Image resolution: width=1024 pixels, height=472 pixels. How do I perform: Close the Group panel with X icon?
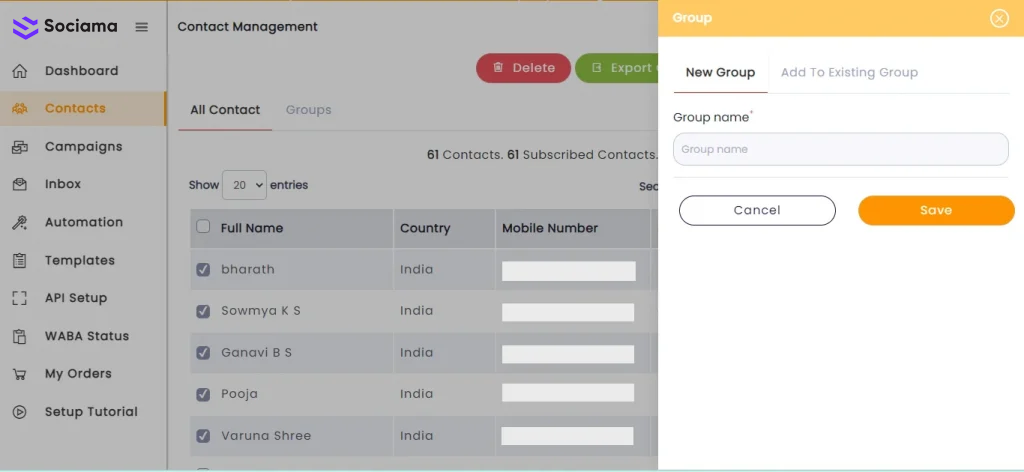click(x=998, y=18)
